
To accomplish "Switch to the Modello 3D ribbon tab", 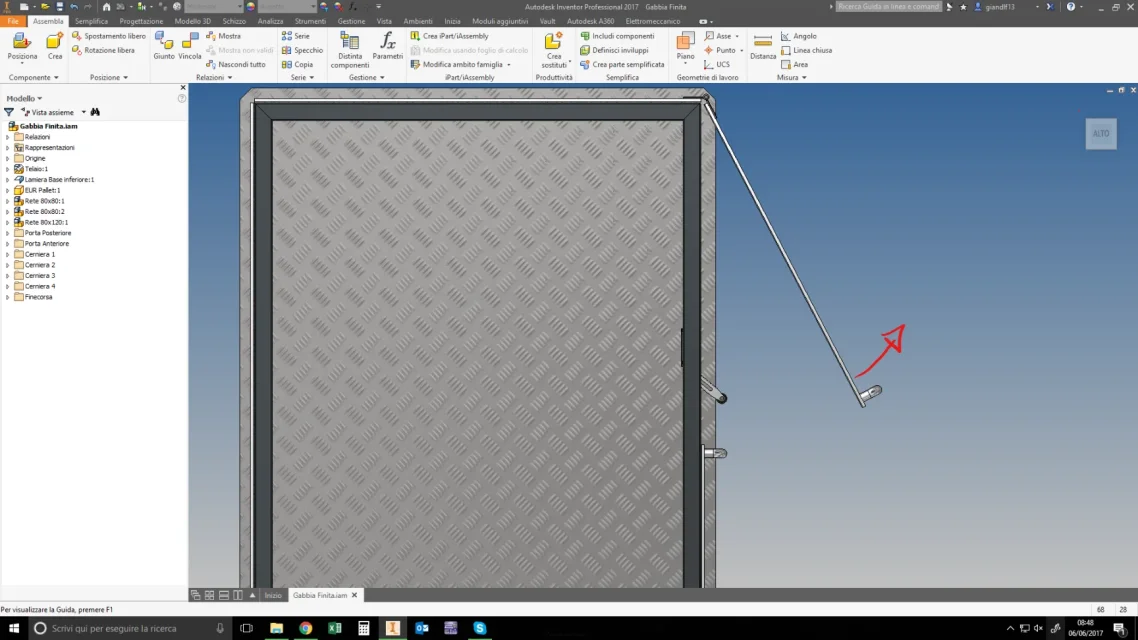I will click(192, 21).
